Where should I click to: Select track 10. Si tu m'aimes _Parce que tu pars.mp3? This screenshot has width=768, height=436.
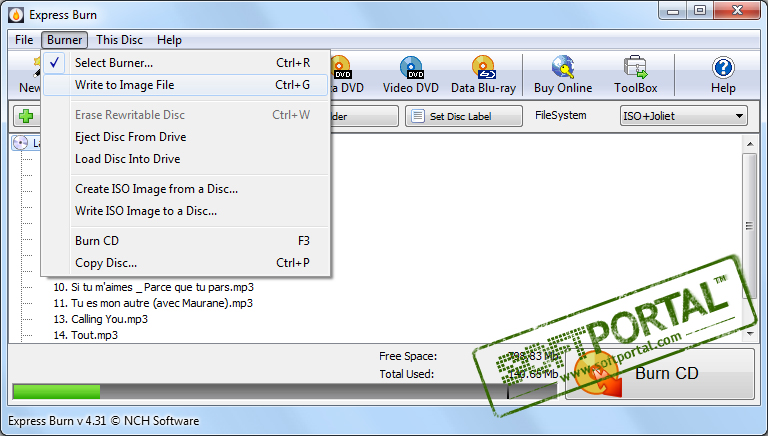(153, 287)
